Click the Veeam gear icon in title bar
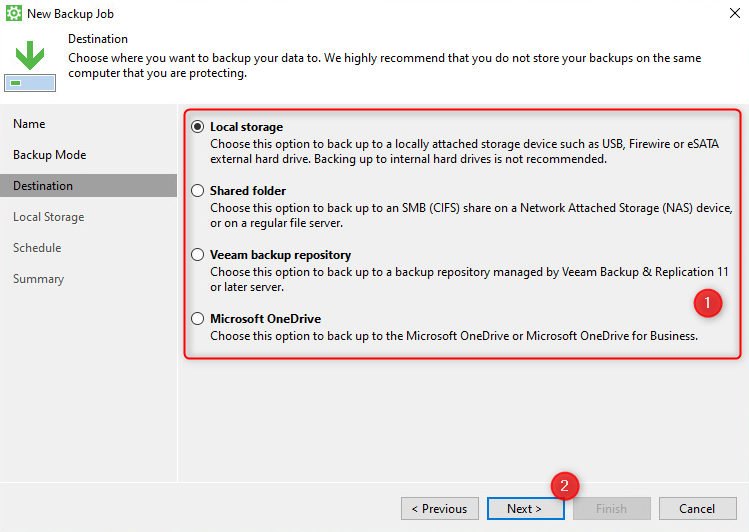Viewport: 749px width, 532px height. point(14,13)
